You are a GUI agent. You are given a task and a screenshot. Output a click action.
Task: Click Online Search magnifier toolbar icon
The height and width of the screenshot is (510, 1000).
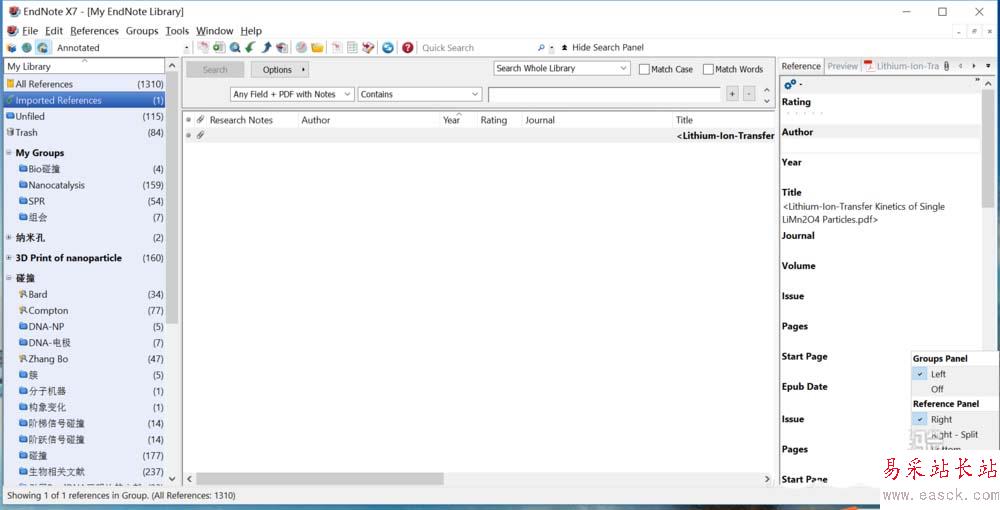(235, 47)
